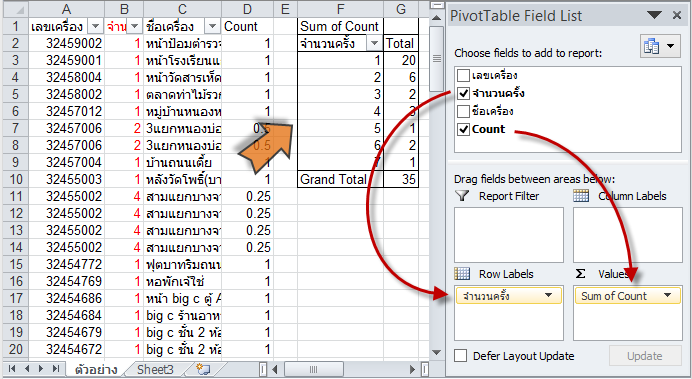The width and height of the screenshot is (692, 379).
Task: Go to last sheet navigation arrow
Action: [x=56, y=369]
